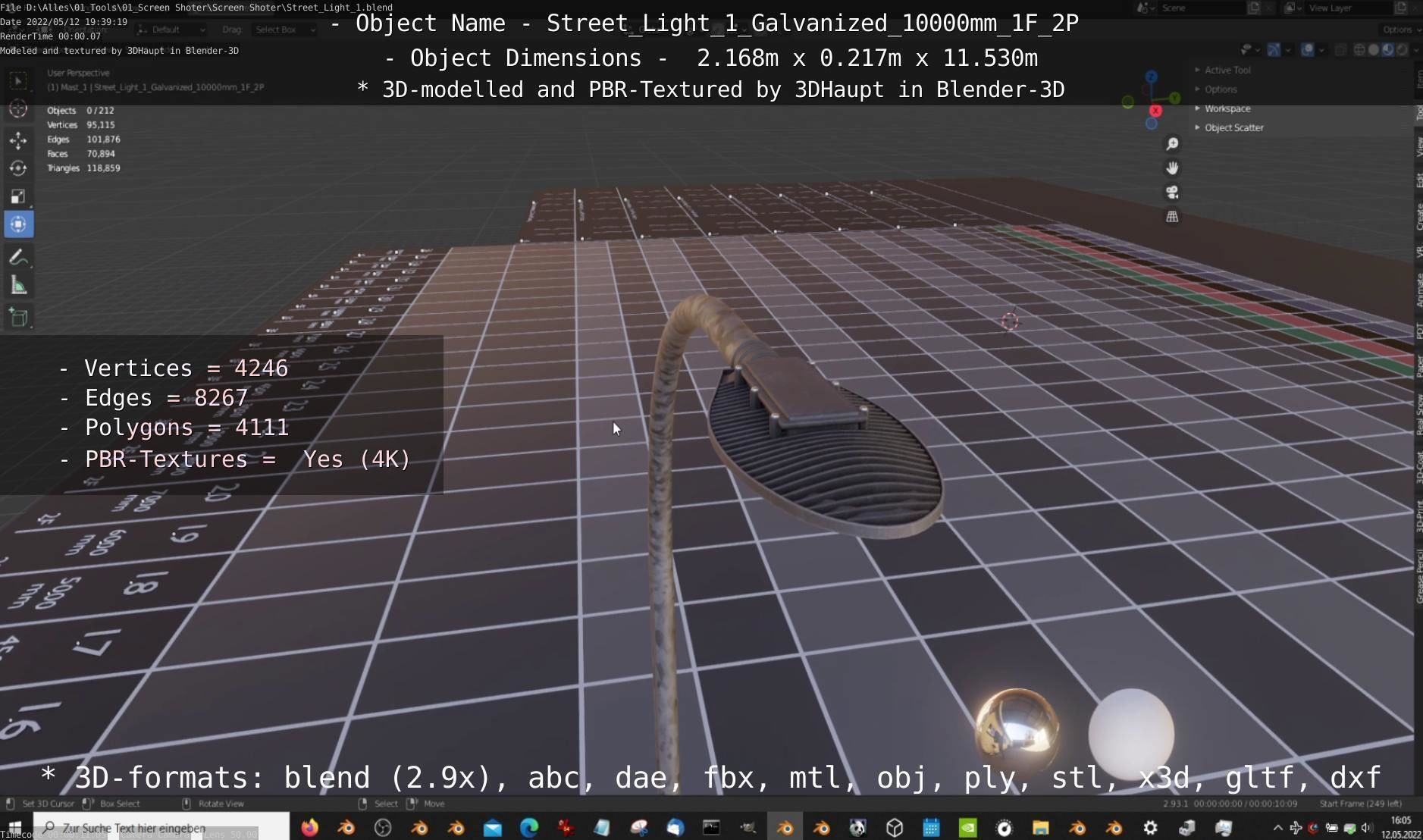The width and height of the screenshot is (1423, 840).
Task: Switch to the Animate sidebar tab
Action: (x=1418, y=290)
